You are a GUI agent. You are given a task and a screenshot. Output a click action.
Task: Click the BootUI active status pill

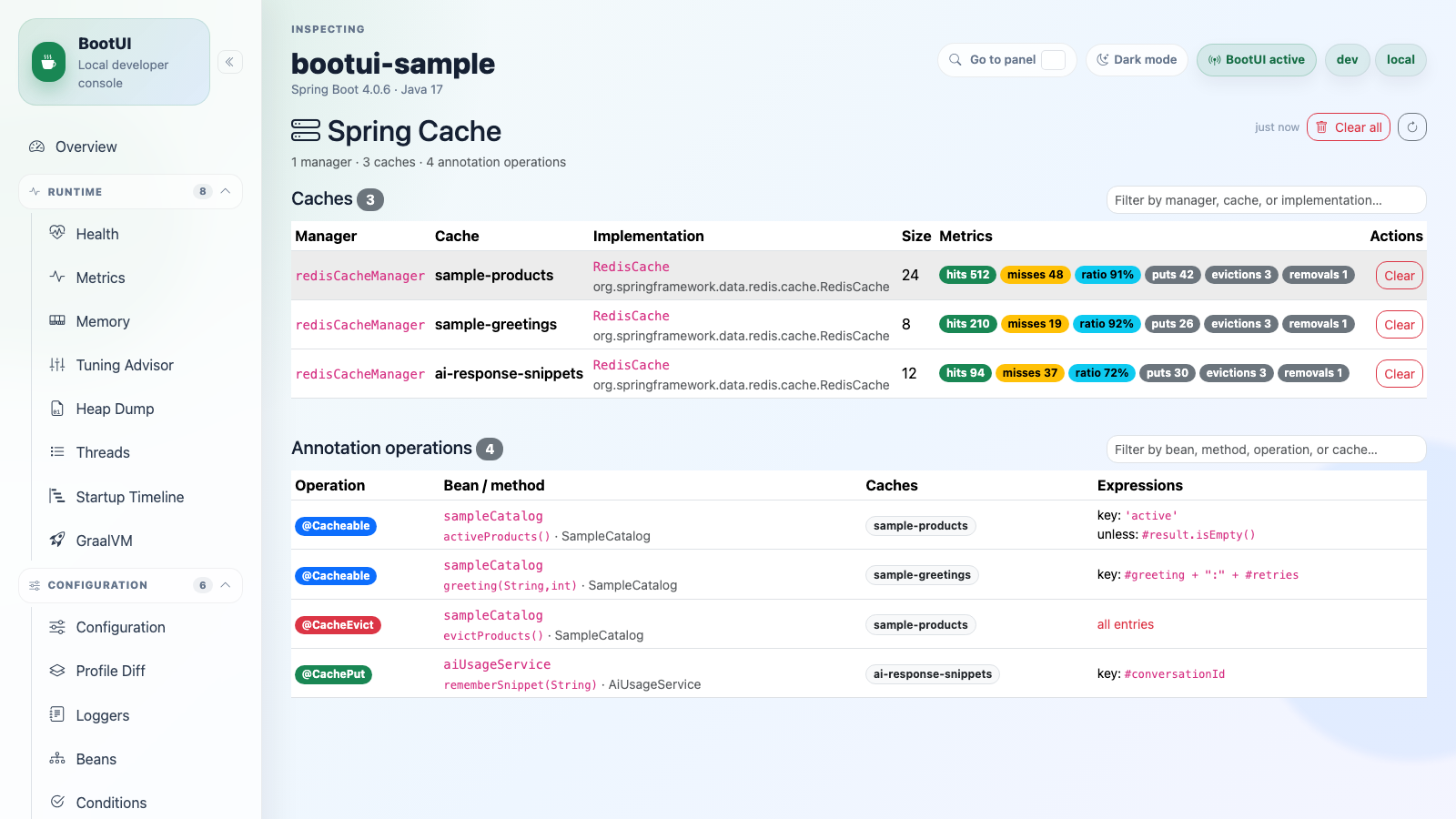(x=1256, y=60)
